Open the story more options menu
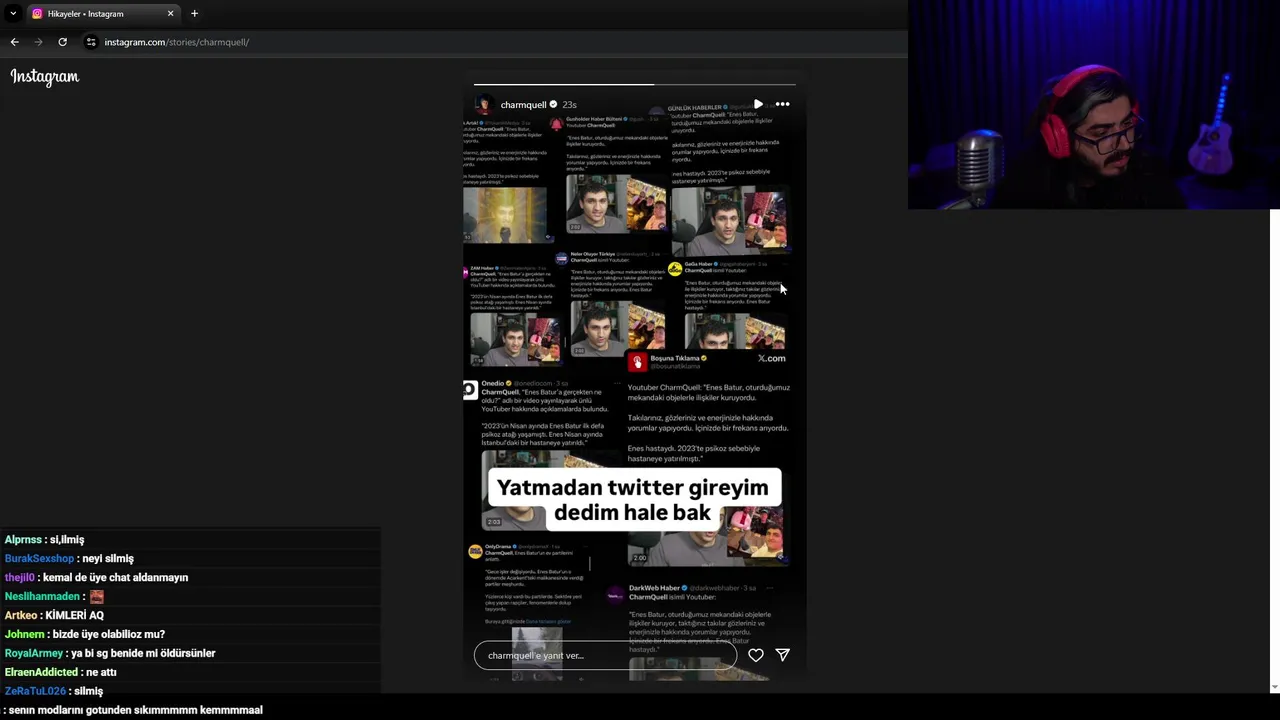The width and height of the screenshot is (1280, 720). pyautogui.click(x=782, y=104)
